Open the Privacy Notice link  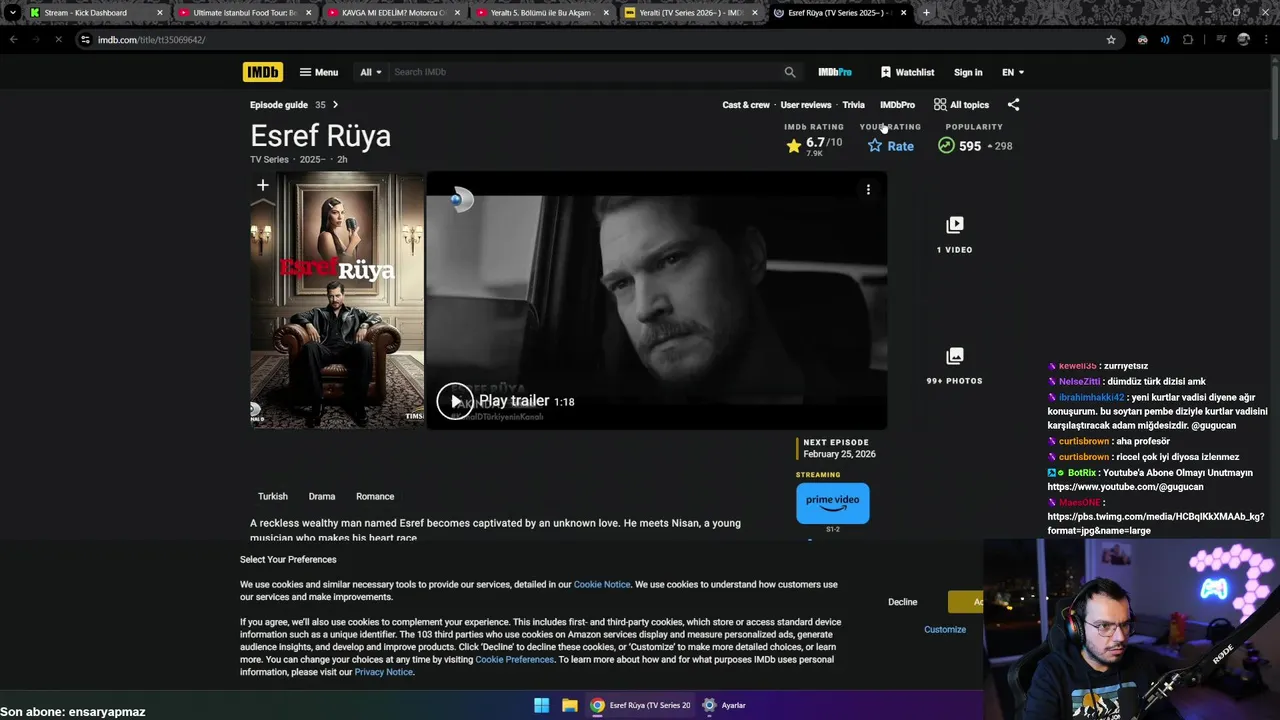[383, 672]
